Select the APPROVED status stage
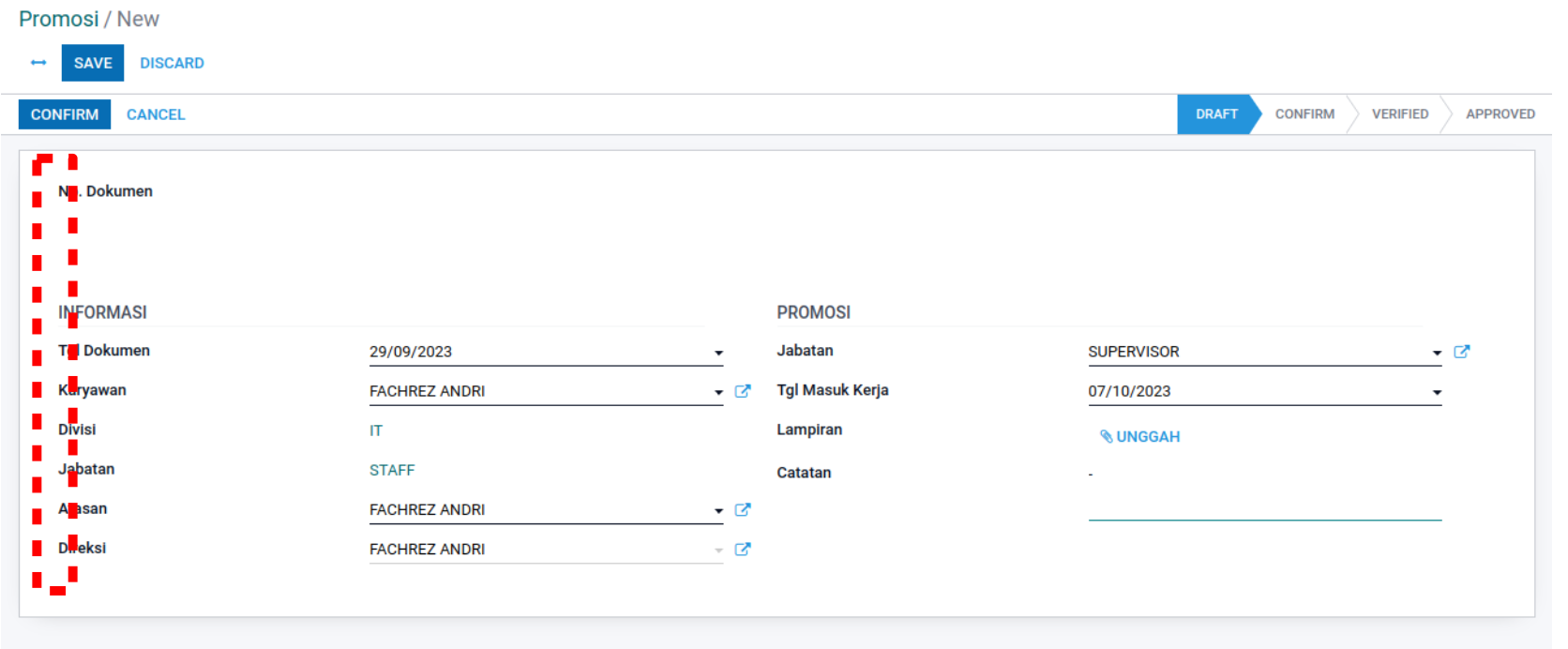 [x=1500, y=114]
